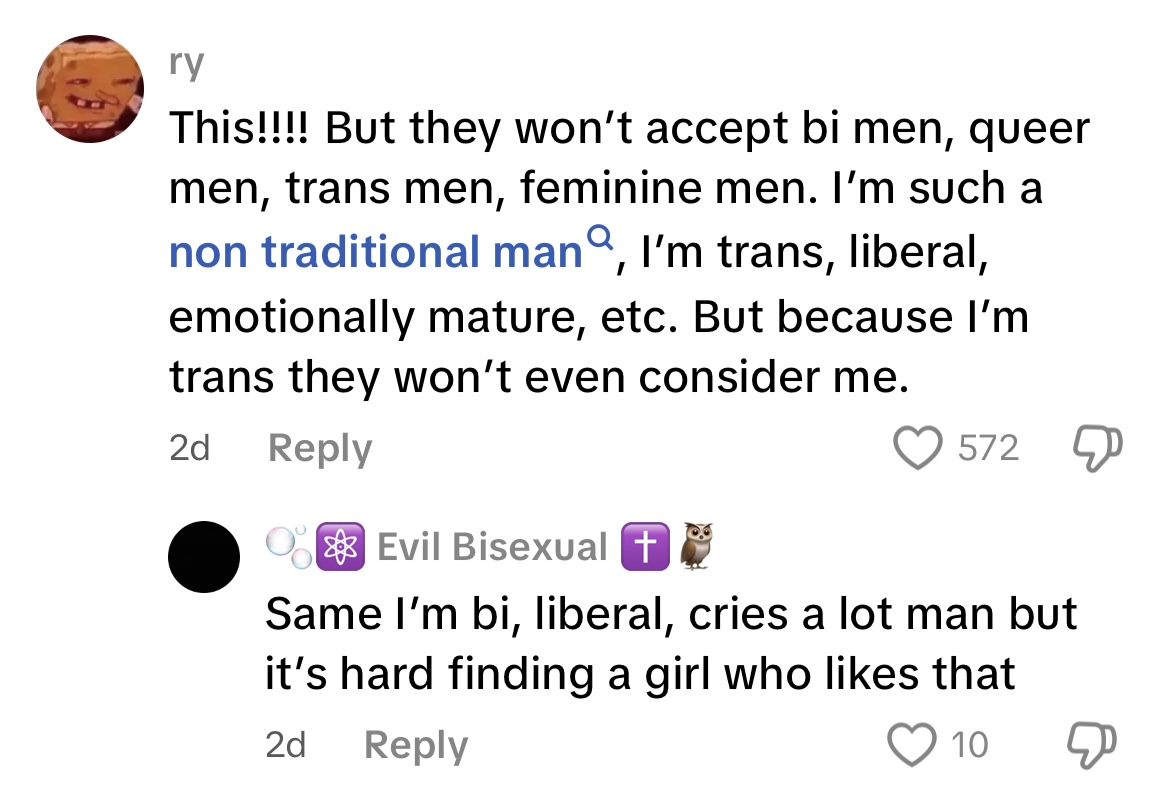This screenshot has width=1170, height=805.
Task: Click the 10 like count on reply
Action: [969, 745]
